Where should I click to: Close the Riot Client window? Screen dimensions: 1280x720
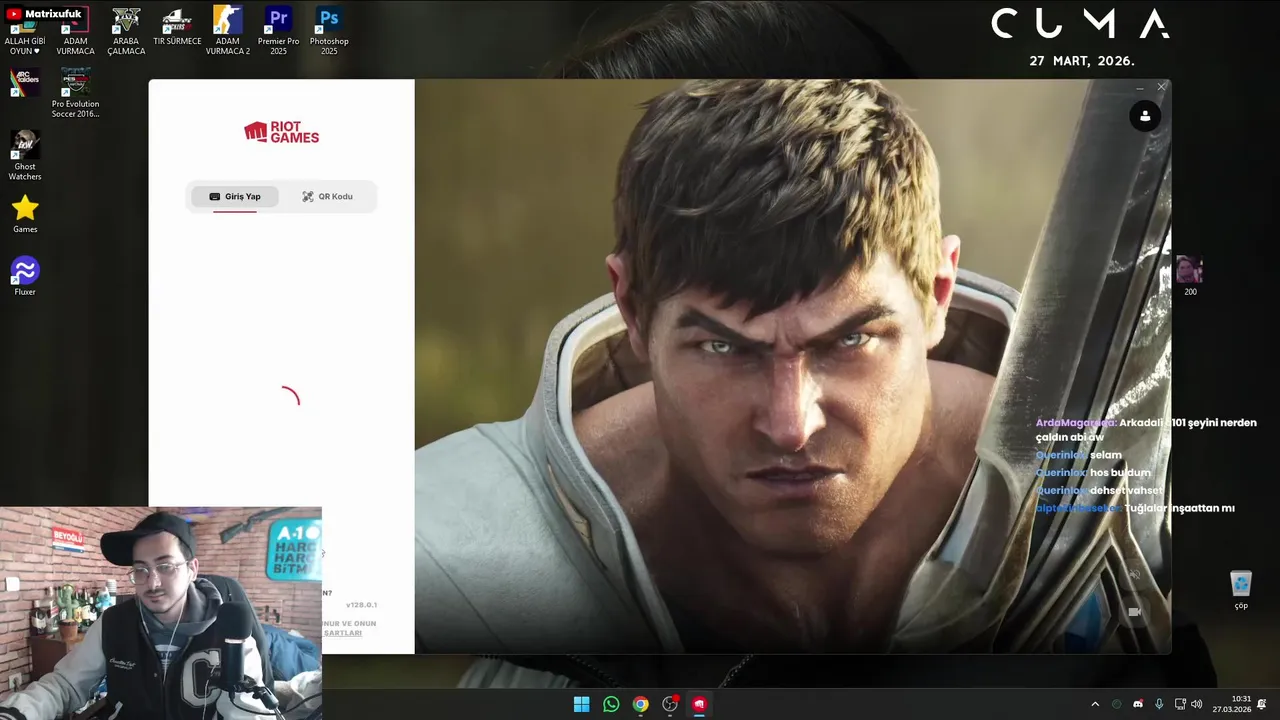click(1161, 88)
